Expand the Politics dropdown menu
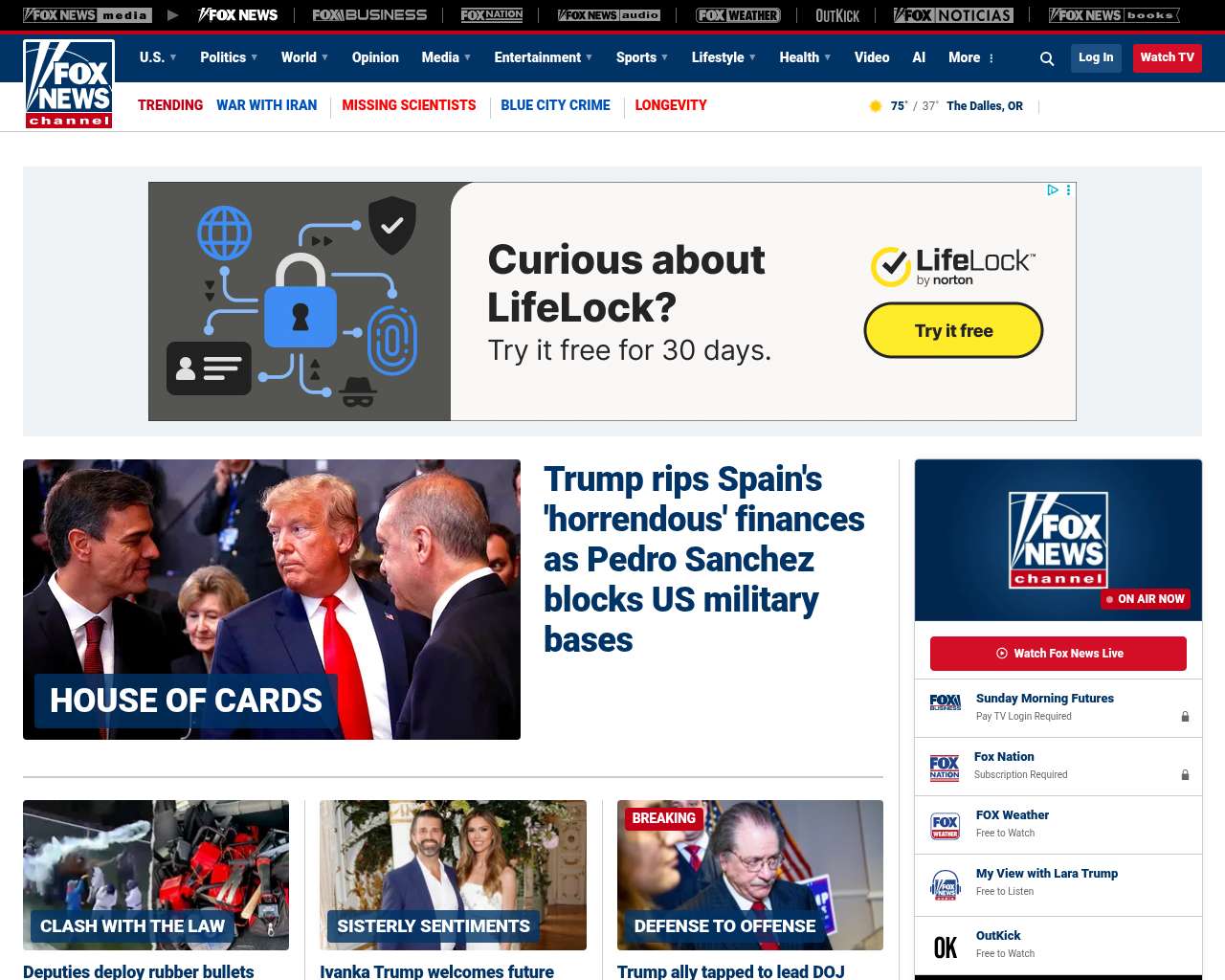This screenshot has height=980, width=1225. (x=229, y=57)
